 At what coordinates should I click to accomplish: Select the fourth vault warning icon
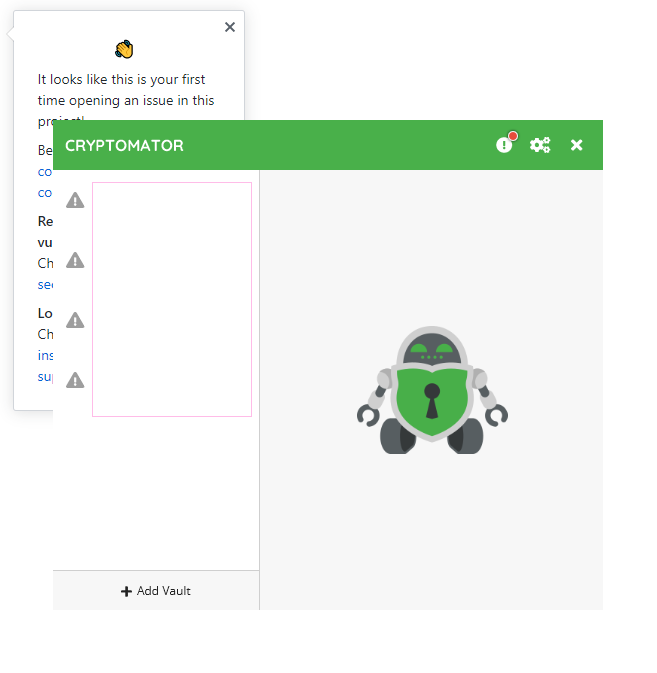[75, 381]
